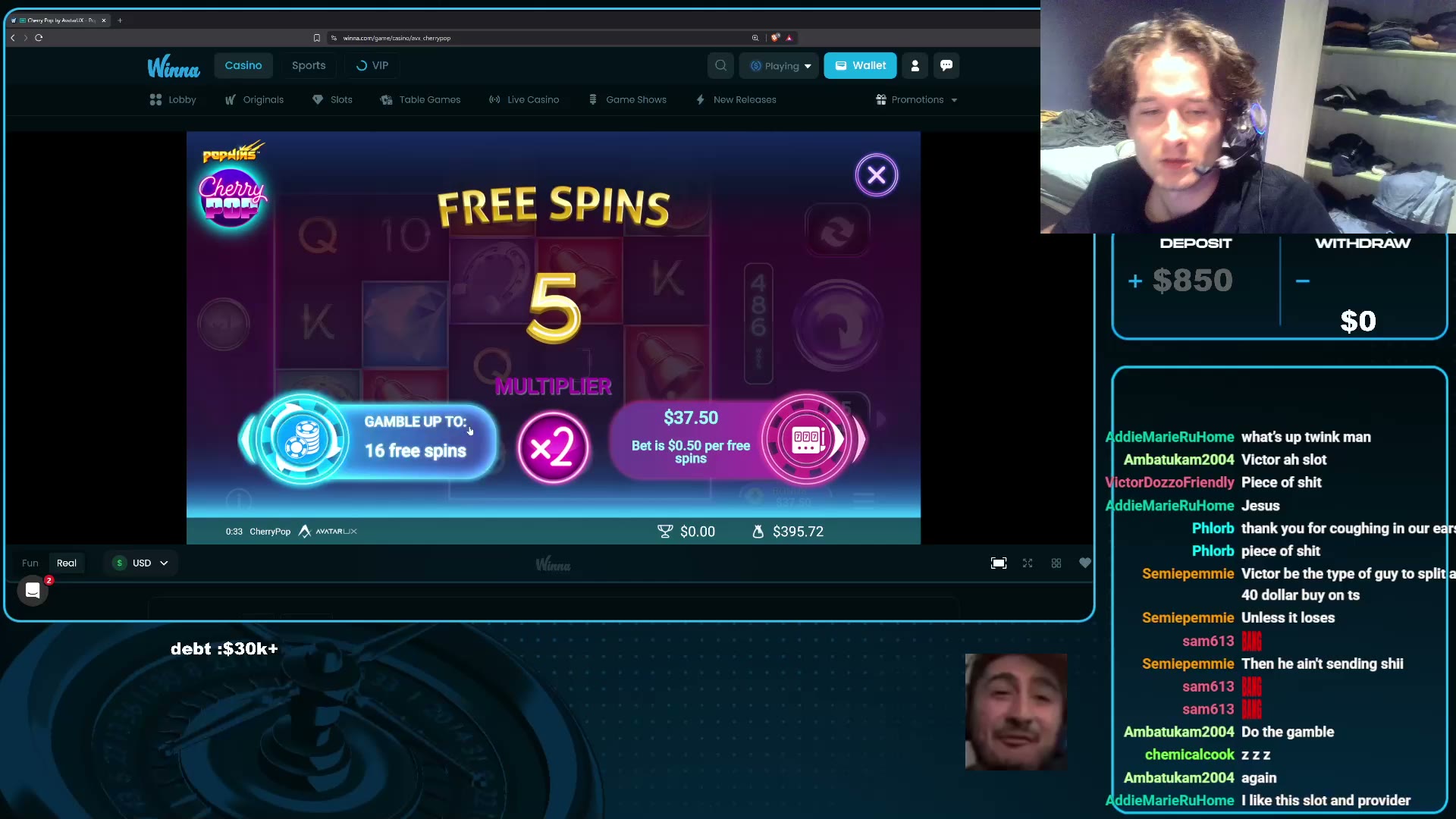Click AddieMarieRuHome's "what's up twink man" message
Viewport: 1456px width, 819px height.
tap(1306, 437)
